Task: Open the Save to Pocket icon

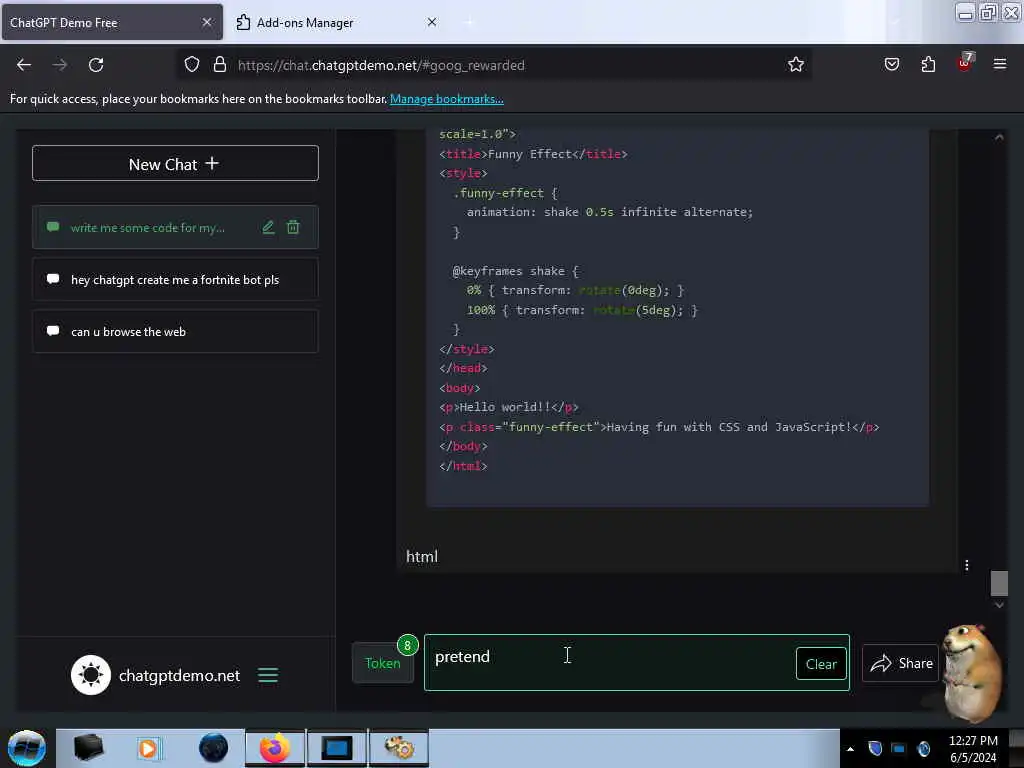Action: click(x=891, y=65)
